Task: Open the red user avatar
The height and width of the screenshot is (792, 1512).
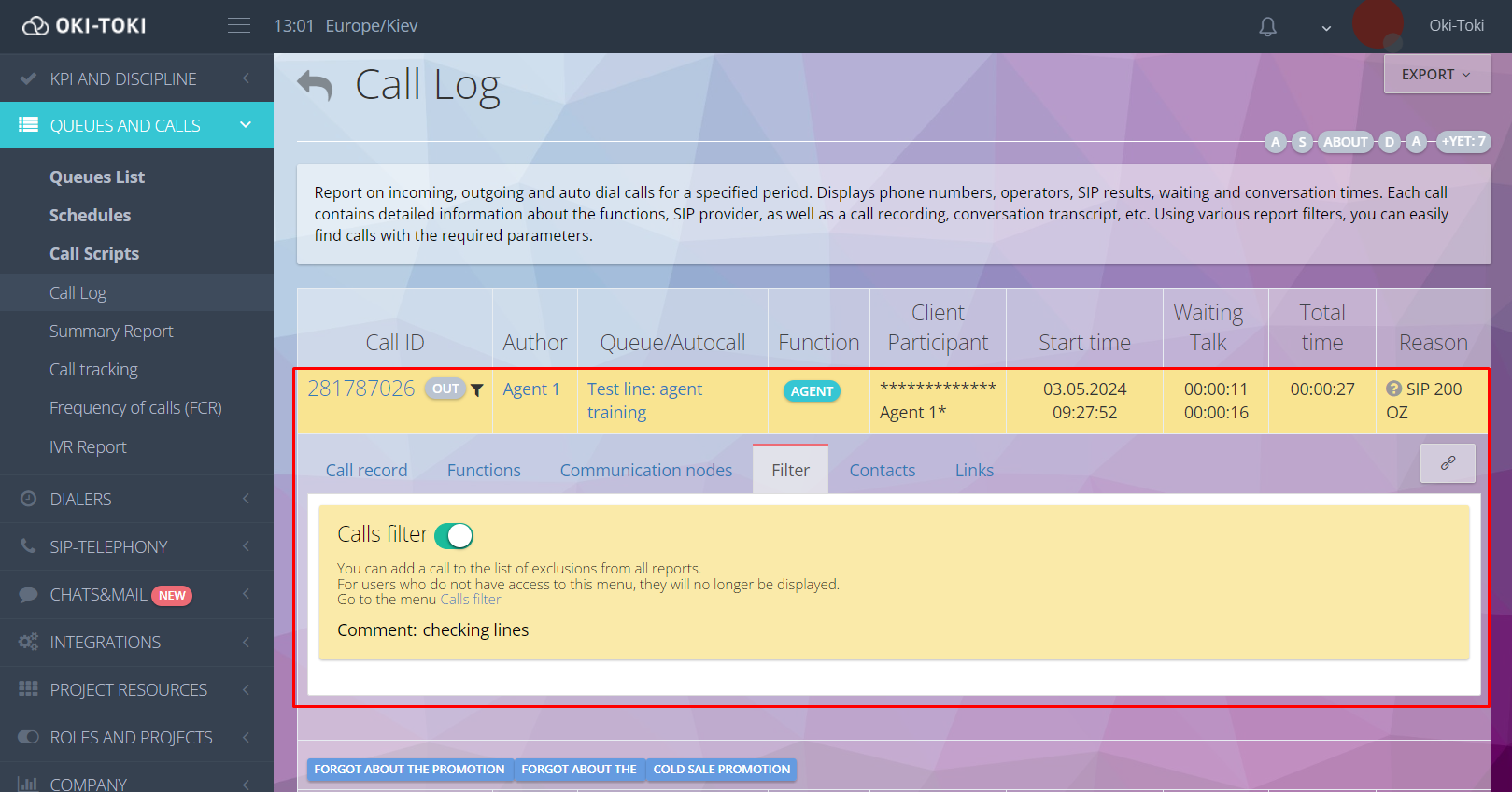Action: (x=1378, y=24)
